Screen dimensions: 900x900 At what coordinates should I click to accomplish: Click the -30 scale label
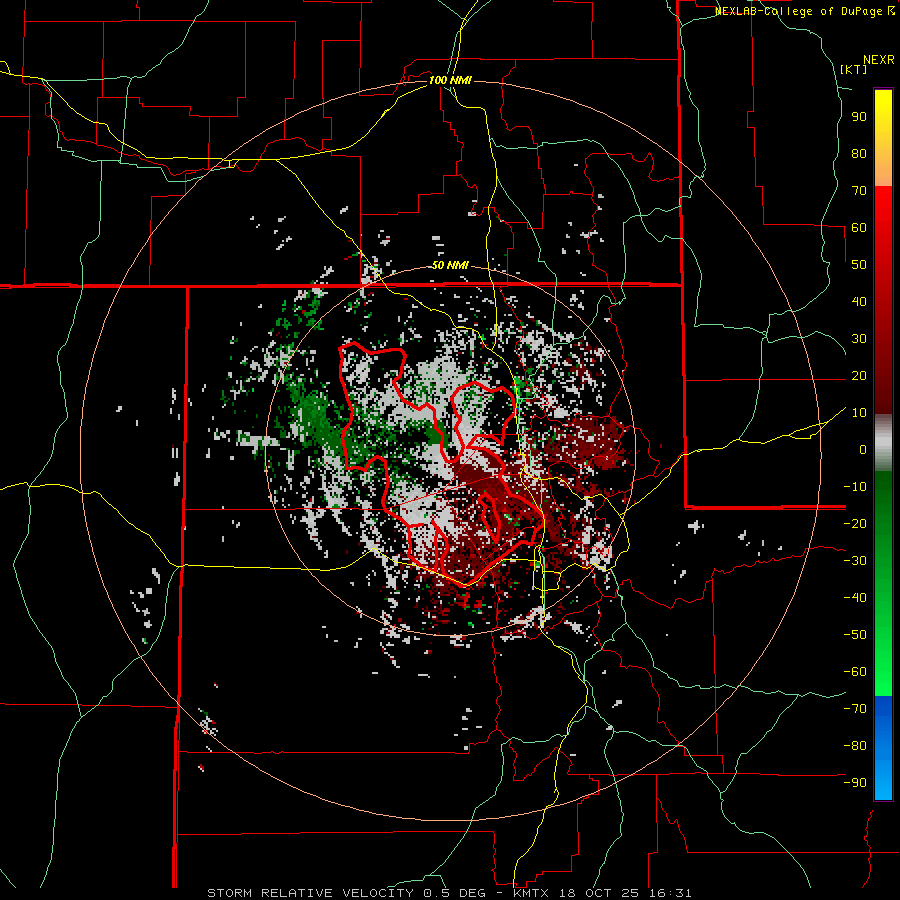(855, 561)
